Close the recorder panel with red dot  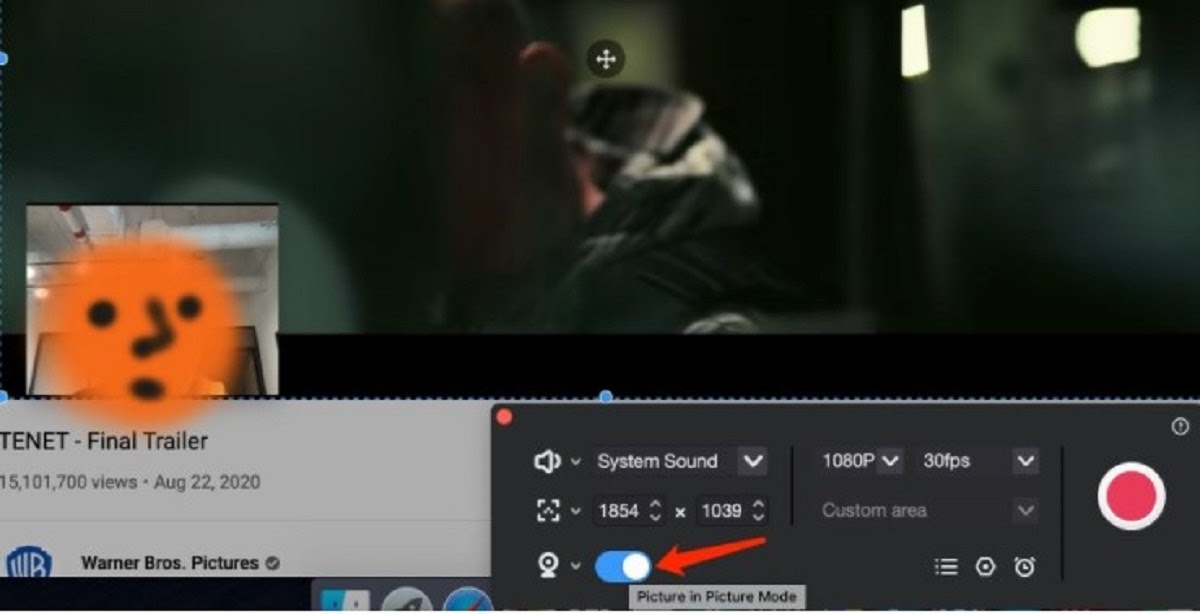[x=504, y=416]
